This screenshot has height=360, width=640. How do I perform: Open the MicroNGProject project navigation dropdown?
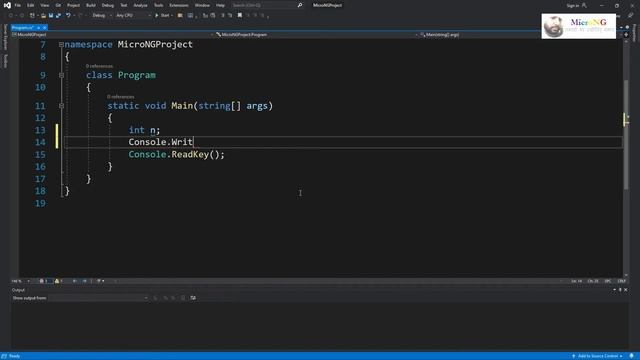click(x=113, y=35)
